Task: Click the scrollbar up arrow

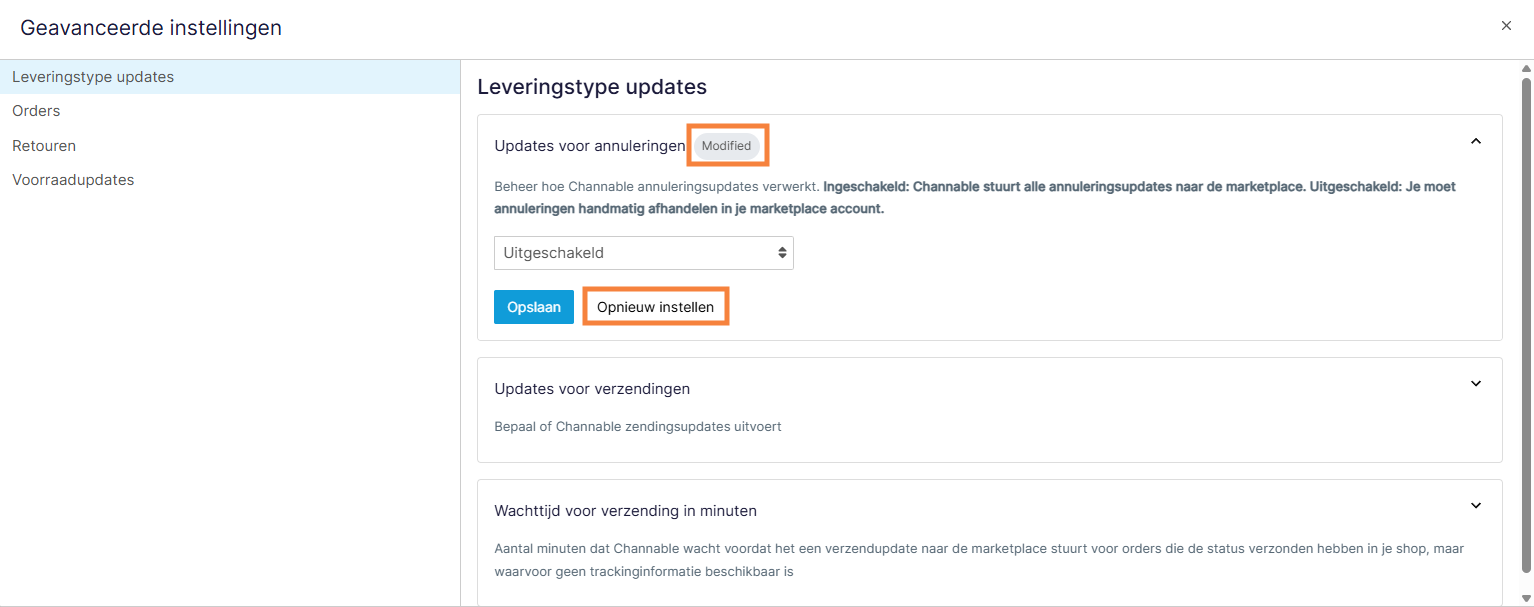Action: click(x=1525, y=67)
